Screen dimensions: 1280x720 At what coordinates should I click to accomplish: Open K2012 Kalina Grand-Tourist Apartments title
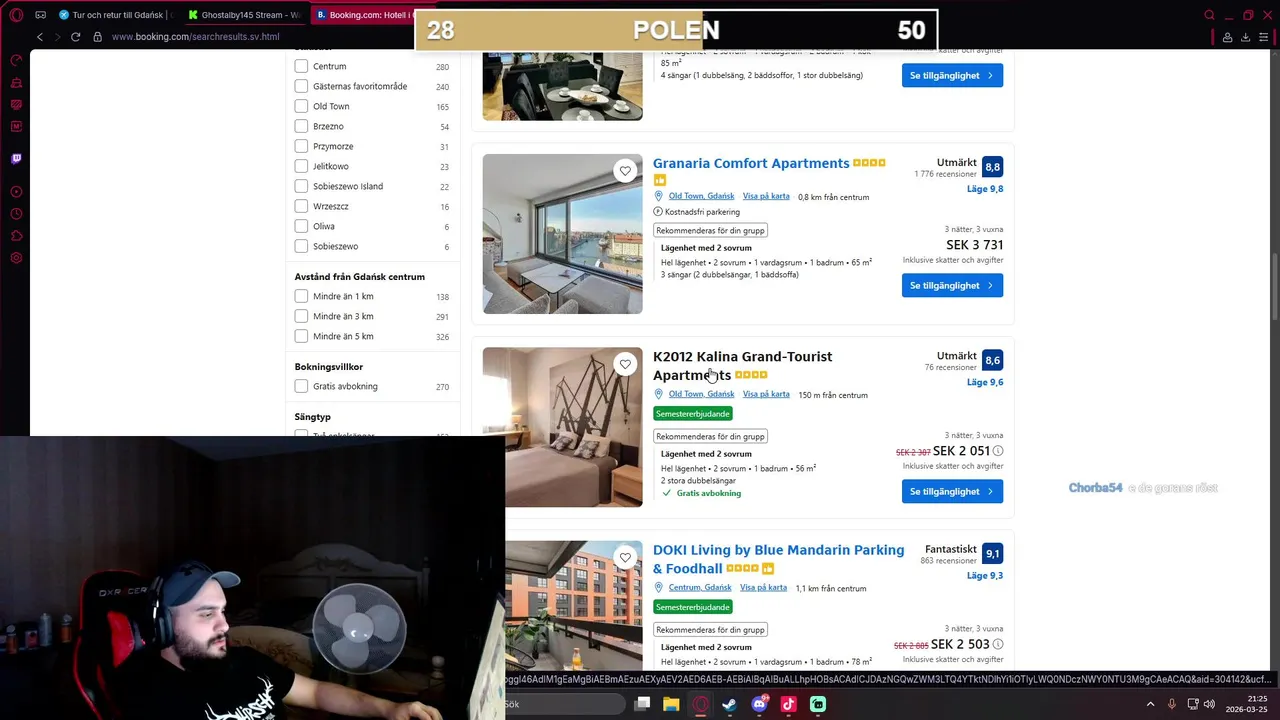tap(742, 366)
